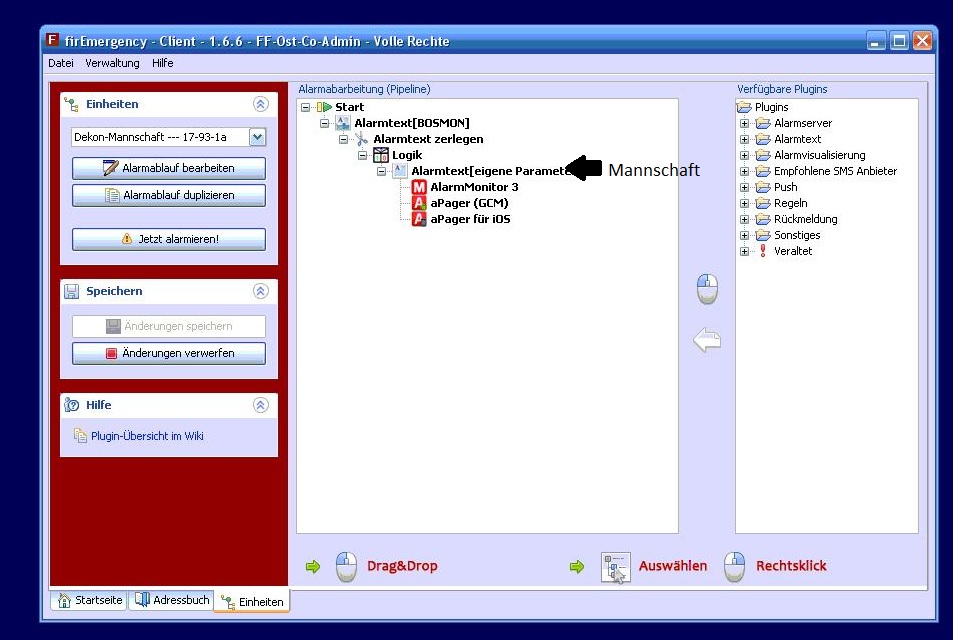Select the aPager für iOS icon
Viewport: 953px width, 640px height.
pos(420,219)
